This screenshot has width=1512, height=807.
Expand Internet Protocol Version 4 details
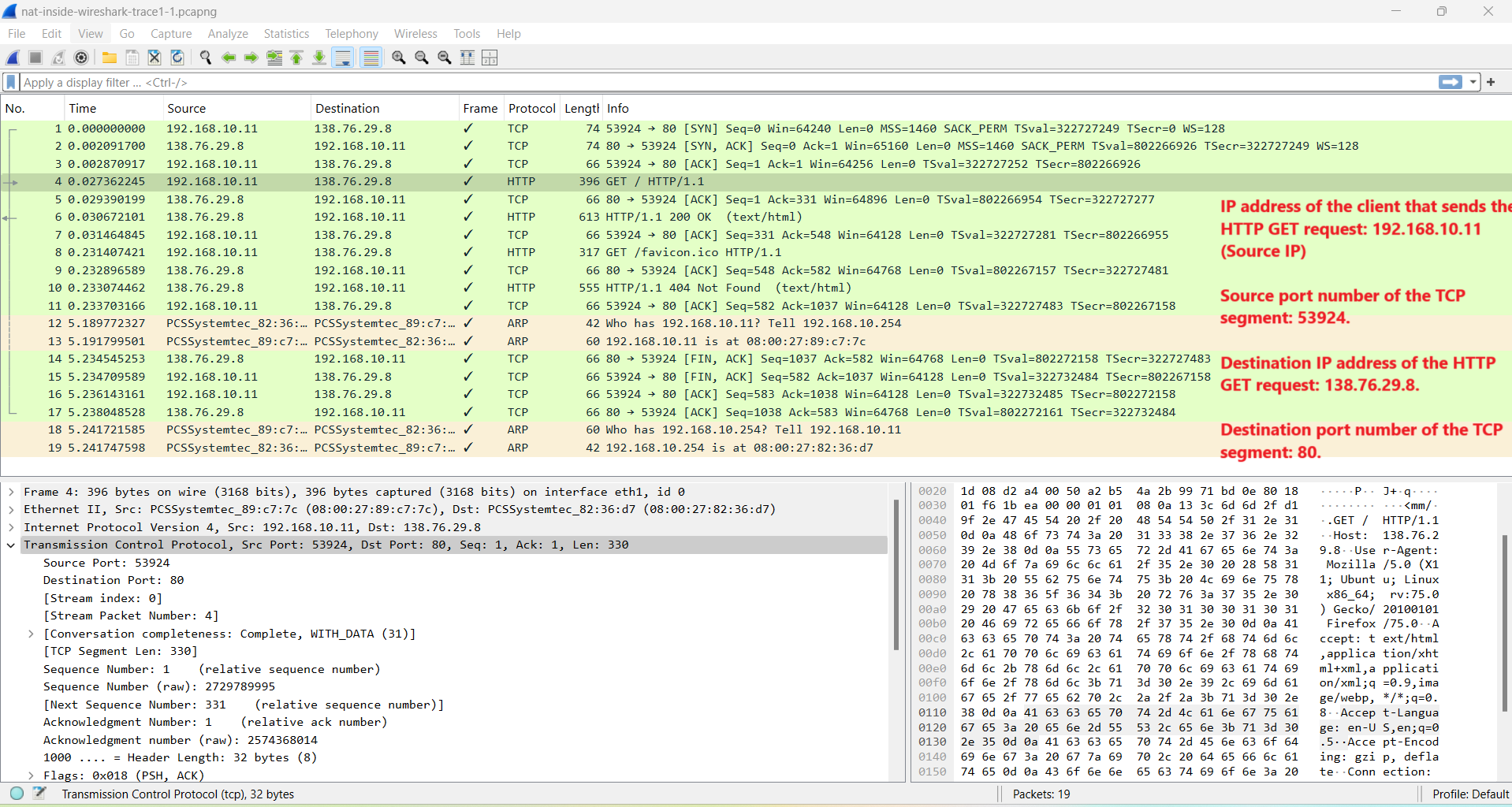click(x=11, y=527)
